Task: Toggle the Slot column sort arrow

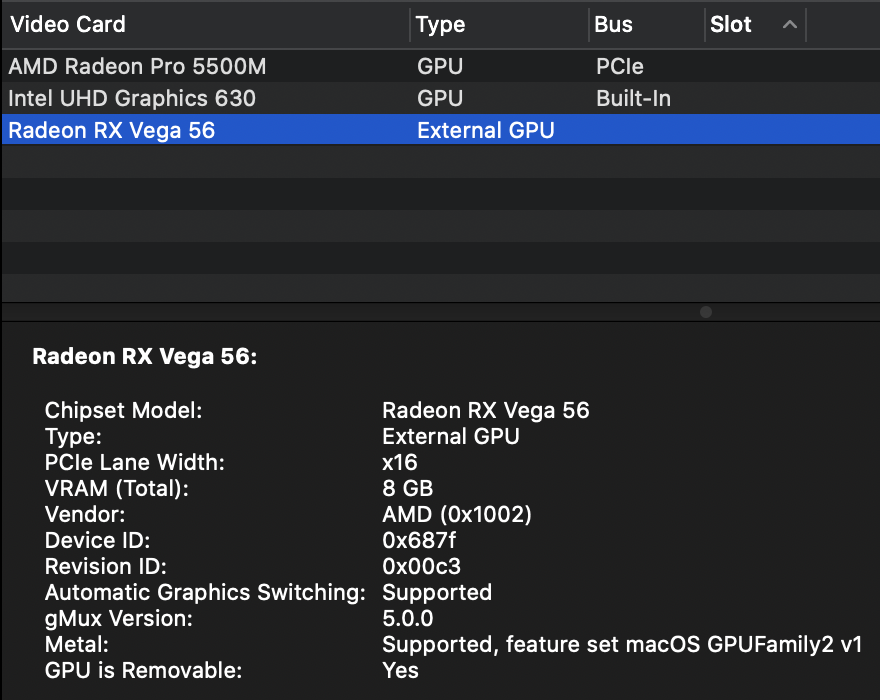Action: pyautogui.click(x=790, y=24)
